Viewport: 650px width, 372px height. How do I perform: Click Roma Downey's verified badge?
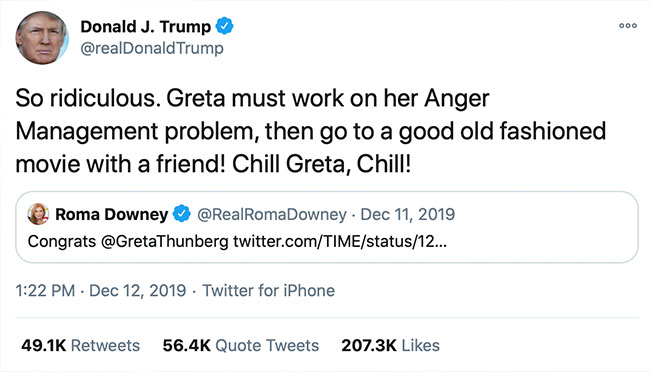[x=181, y=214]
